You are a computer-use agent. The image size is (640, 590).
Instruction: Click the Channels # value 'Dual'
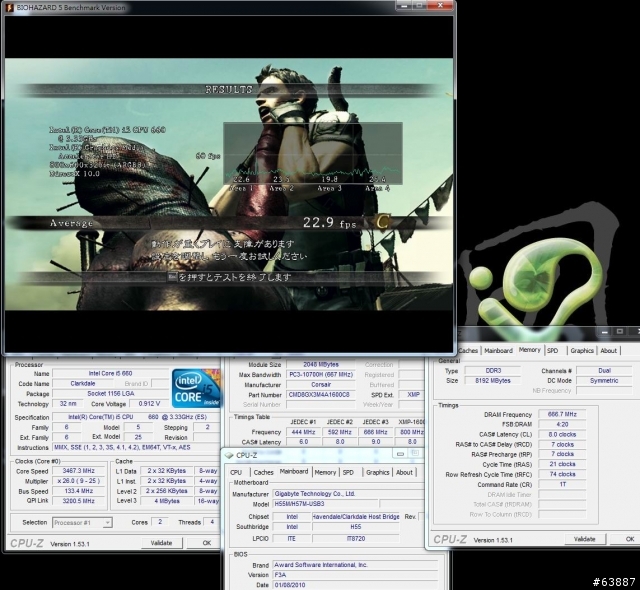[604, 370]
